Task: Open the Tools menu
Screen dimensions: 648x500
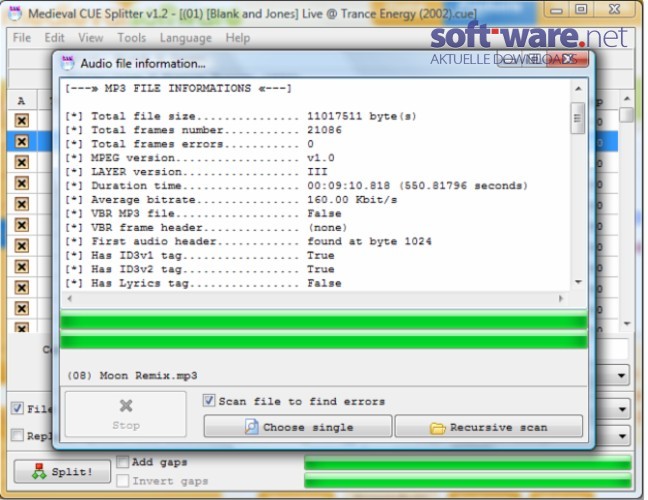Action: pyautogui.click(x=132, y=38)
